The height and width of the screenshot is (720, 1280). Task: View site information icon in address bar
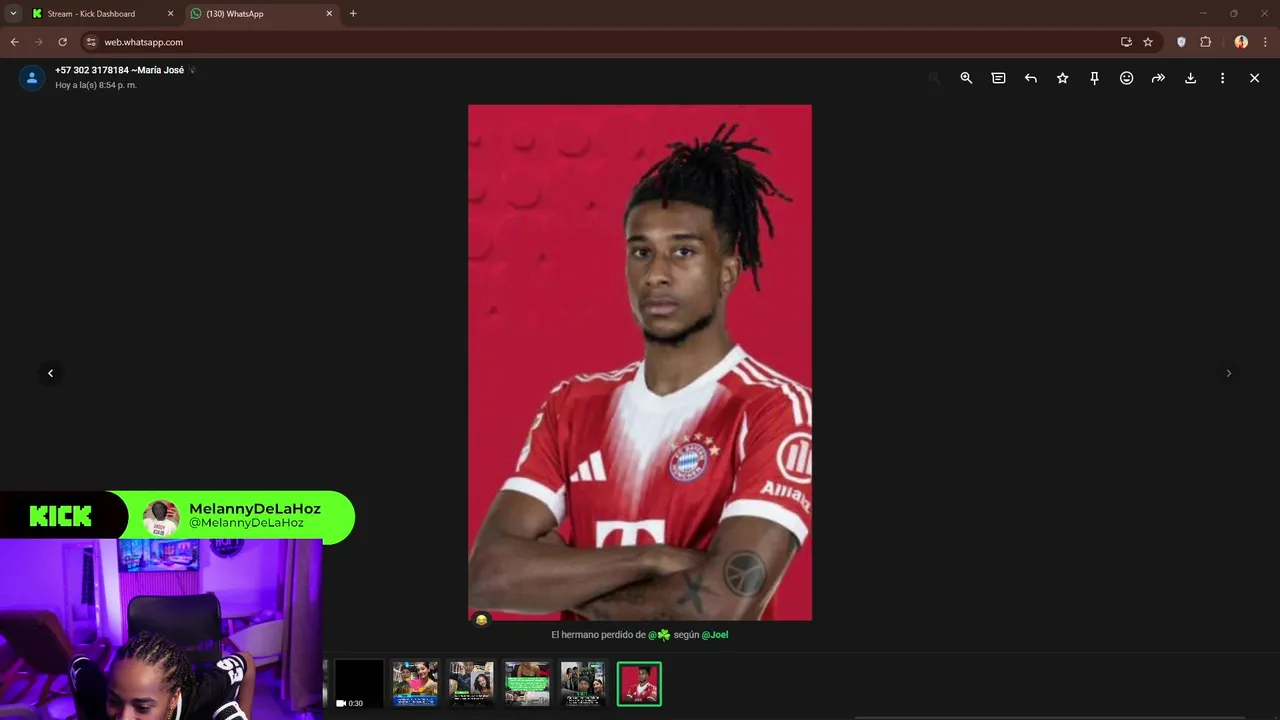point(91,42)
